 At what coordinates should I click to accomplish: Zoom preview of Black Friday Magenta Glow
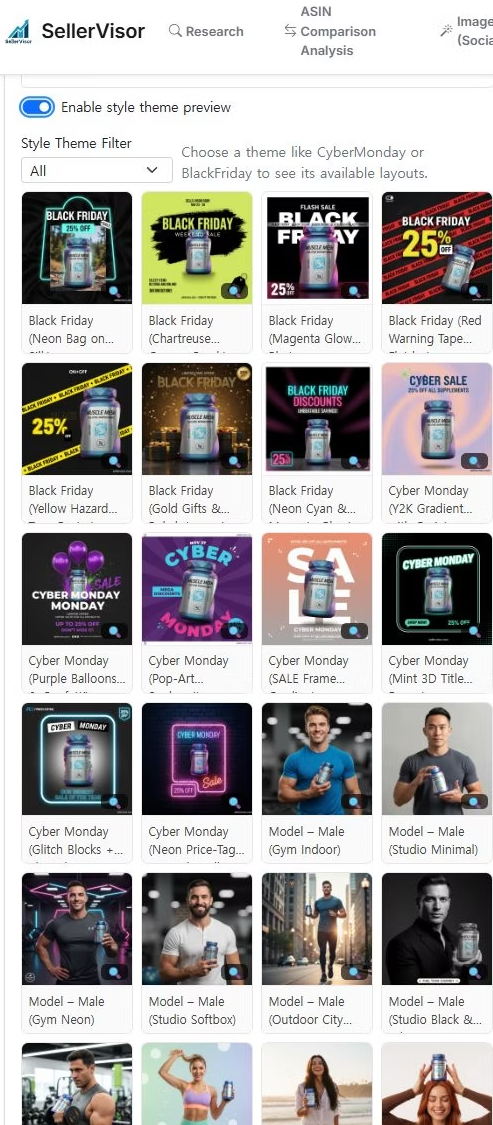(354, 291)
